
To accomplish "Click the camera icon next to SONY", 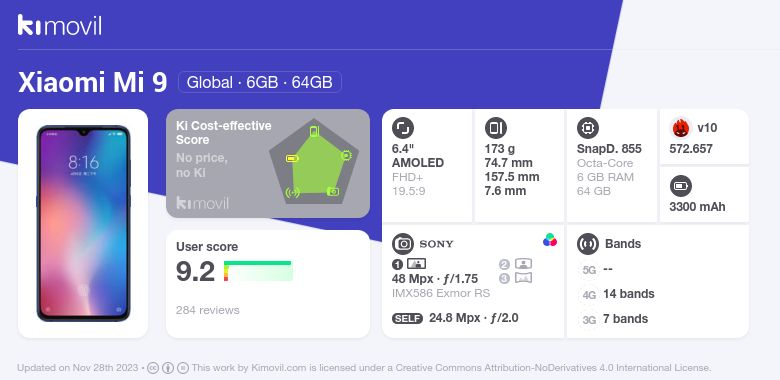I will coord(402,244).
